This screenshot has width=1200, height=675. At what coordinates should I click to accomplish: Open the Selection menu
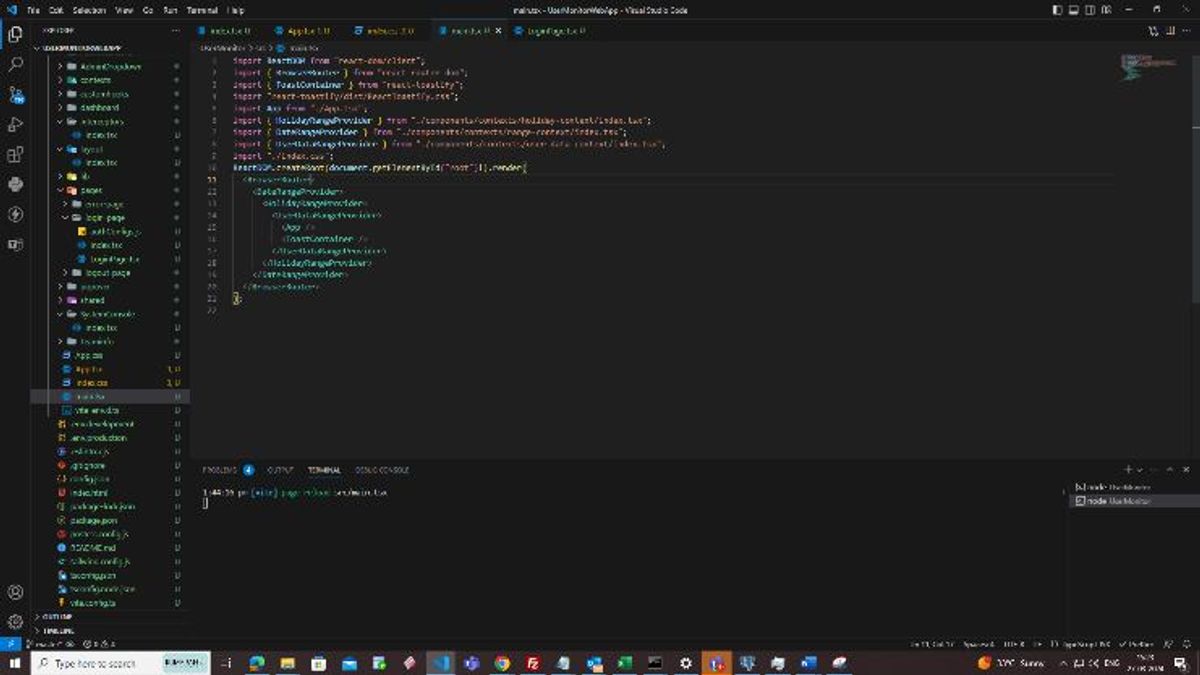(89, 9)
